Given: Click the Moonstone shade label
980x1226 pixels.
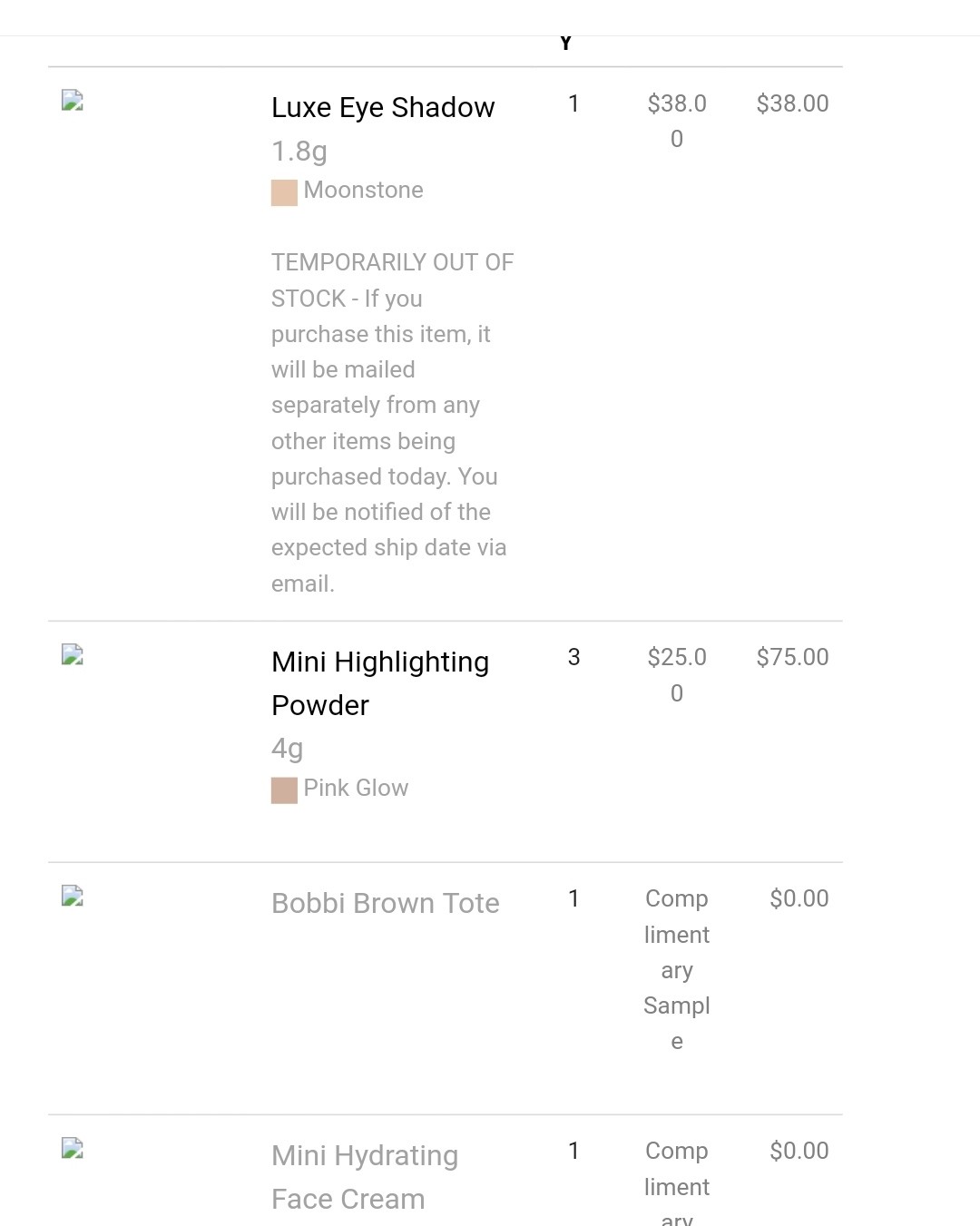Looking at the screenshot, I should (364, 190).
